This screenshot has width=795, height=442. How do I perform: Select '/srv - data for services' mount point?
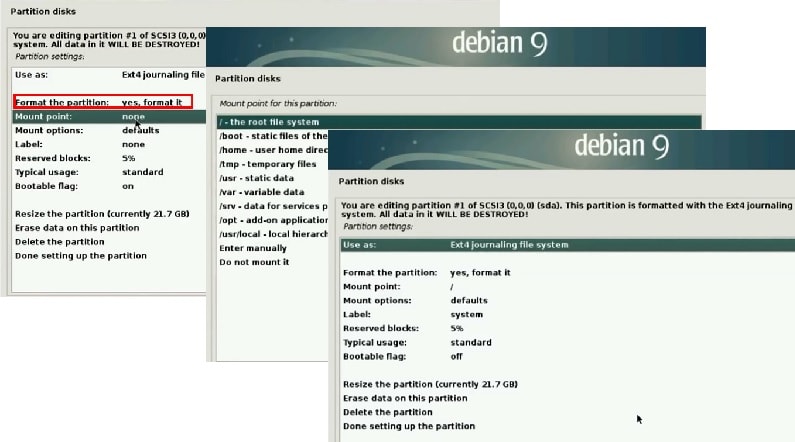point(273,206)
